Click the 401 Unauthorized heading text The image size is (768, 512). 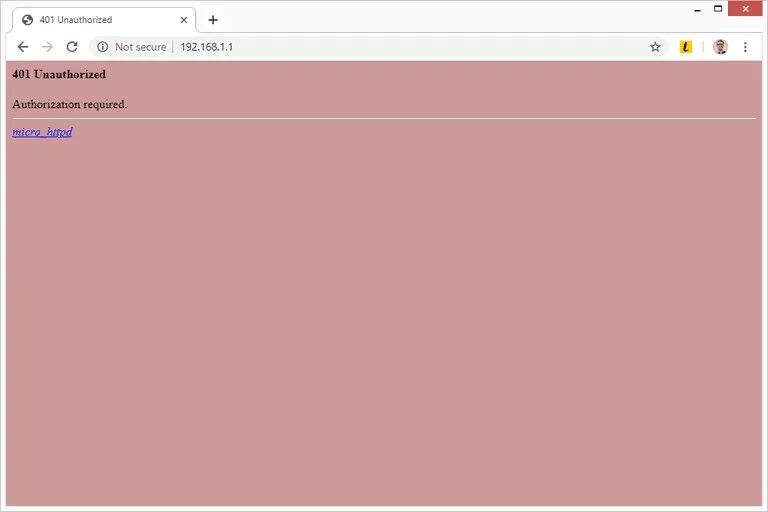pyautogui.click(x=59, y=74)
